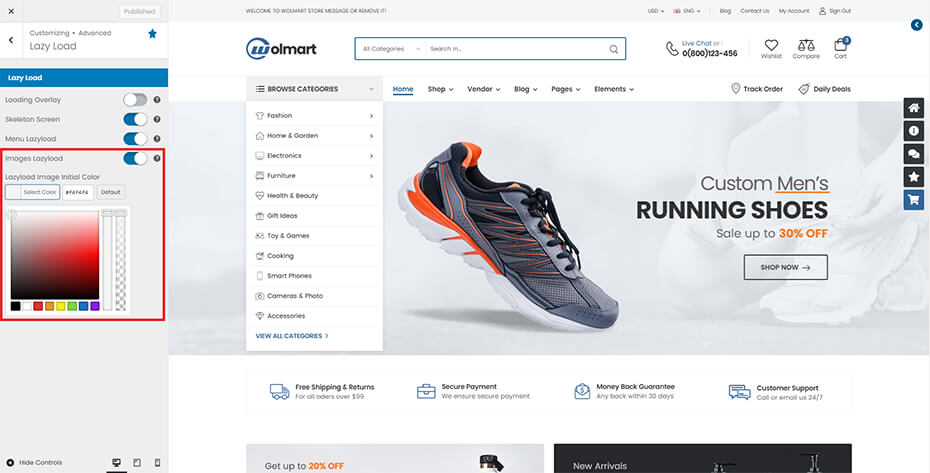Select the Fashion category

pos(280,116)
